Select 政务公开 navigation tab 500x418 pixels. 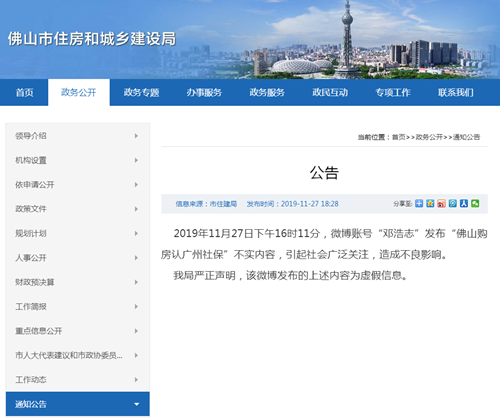tap(79, 92)
